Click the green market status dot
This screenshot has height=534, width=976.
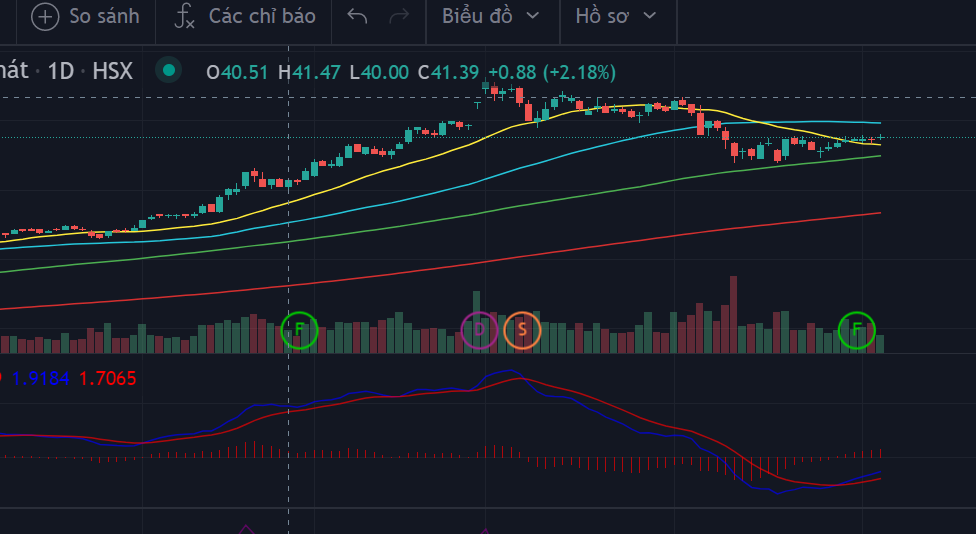(x=169, y=70)
